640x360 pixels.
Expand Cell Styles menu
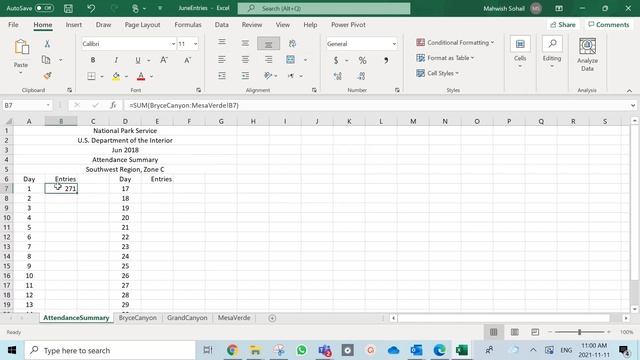click(438, 73)
